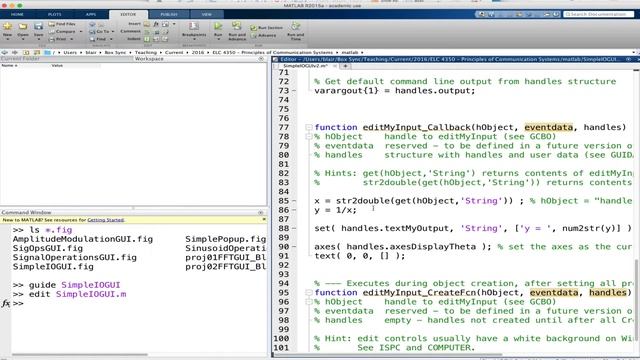
Task: Click the fx function browser icon
Action: point(6,303)
